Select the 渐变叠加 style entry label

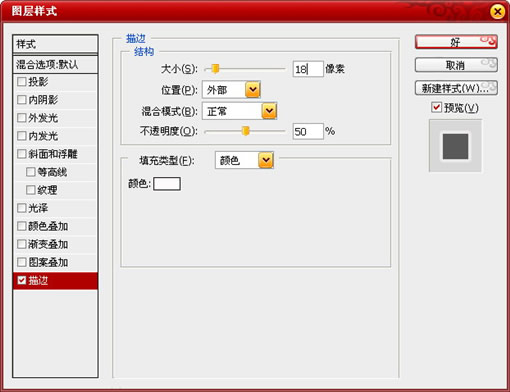48,244
